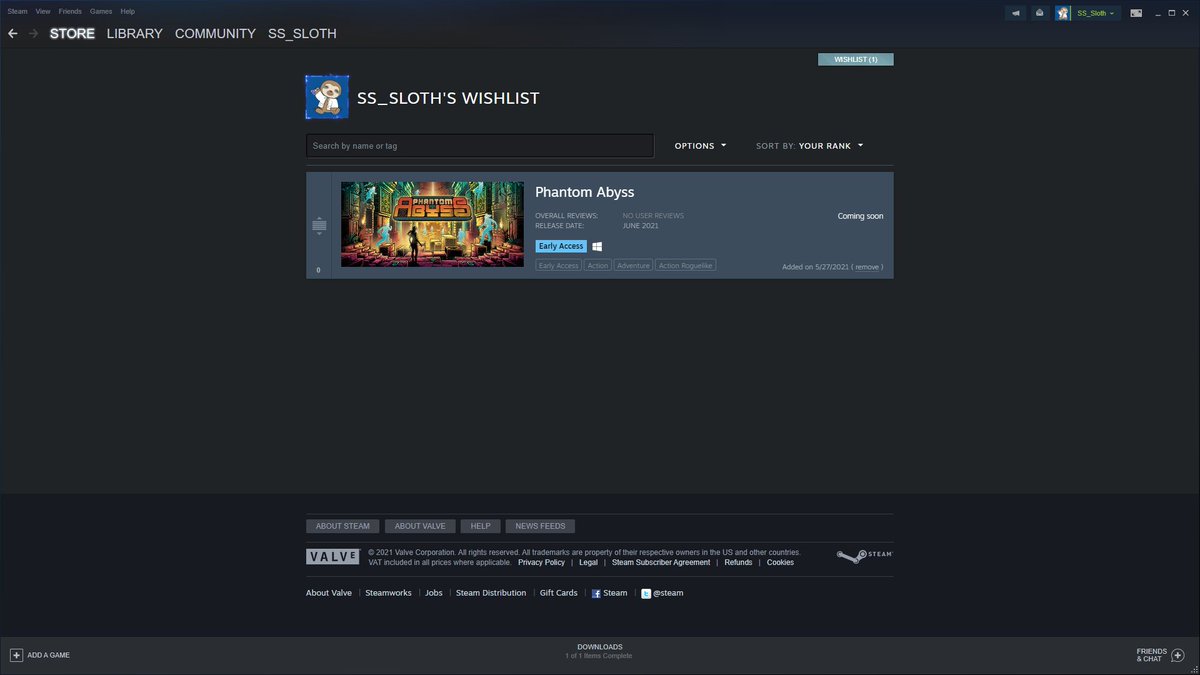
Task: Click the Valve logo in footer
Action: (332, 557)
